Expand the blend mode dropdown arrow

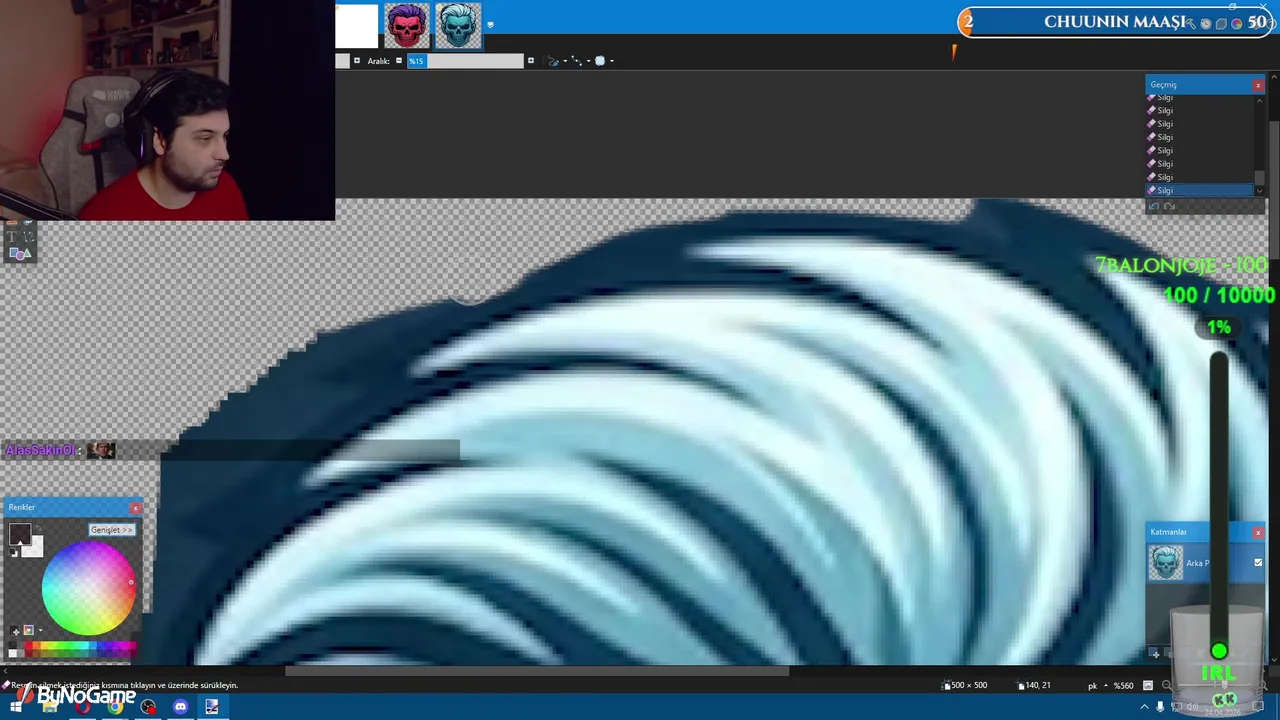pos(612,61)
